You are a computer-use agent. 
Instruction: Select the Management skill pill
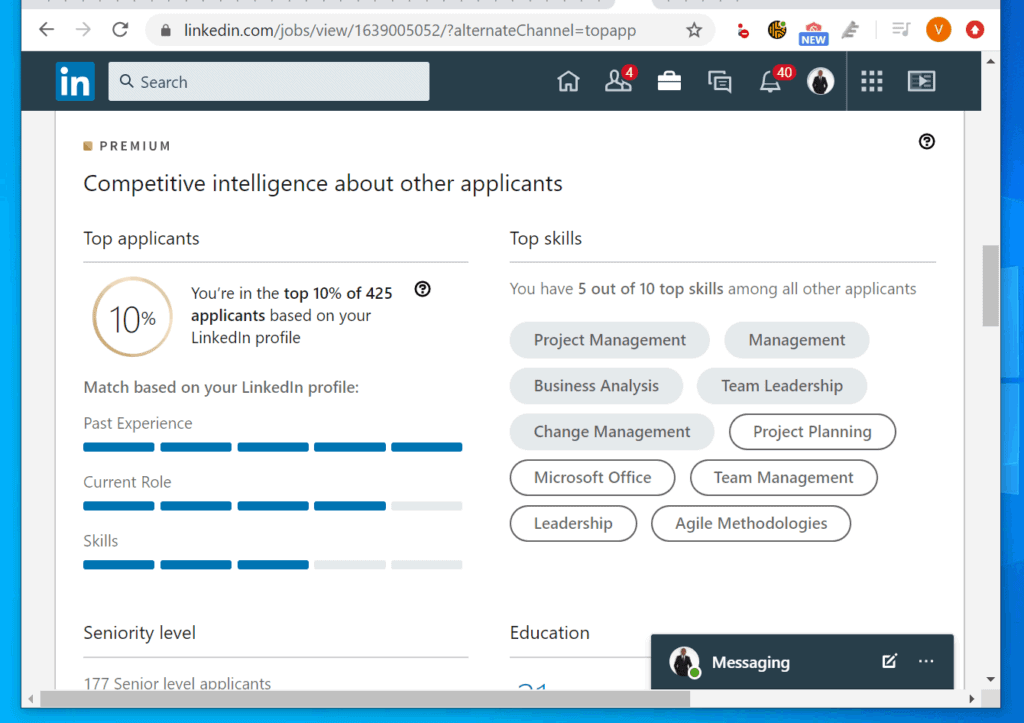pyautogui.click(x=797, y=340)
